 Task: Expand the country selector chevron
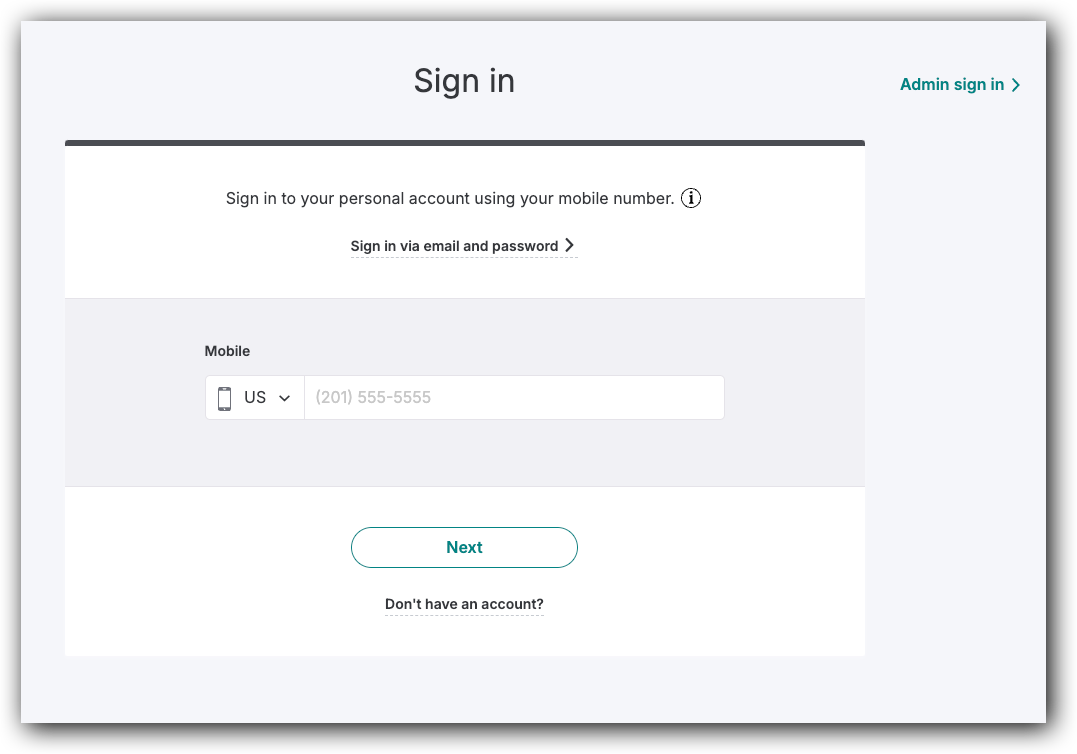[x=283, y=397]
